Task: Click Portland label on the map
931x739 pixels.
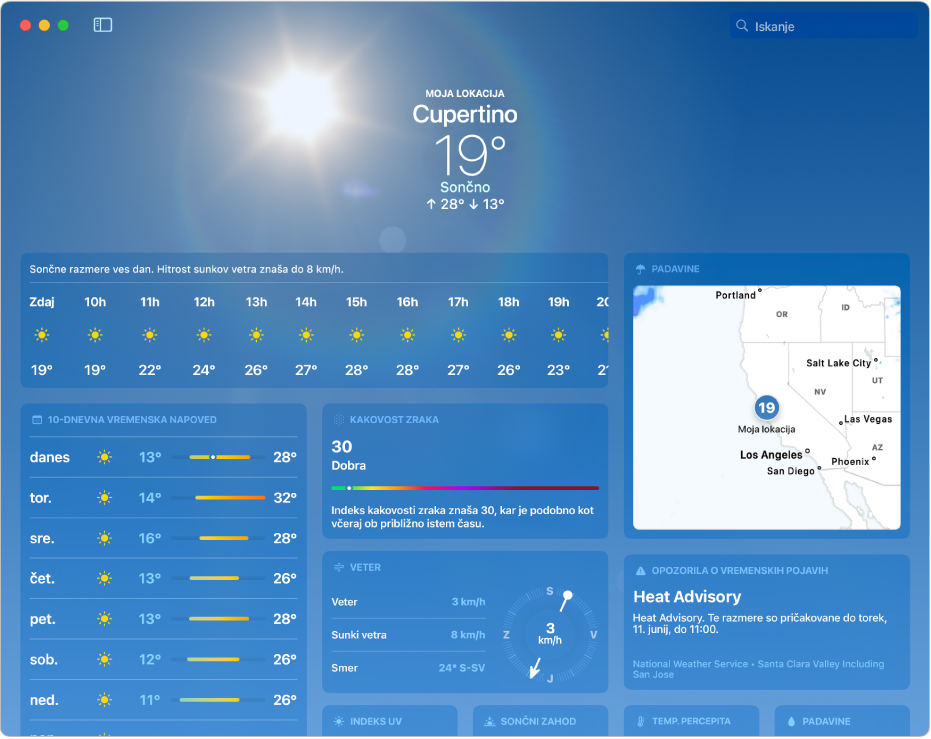Action: (736, 295)
